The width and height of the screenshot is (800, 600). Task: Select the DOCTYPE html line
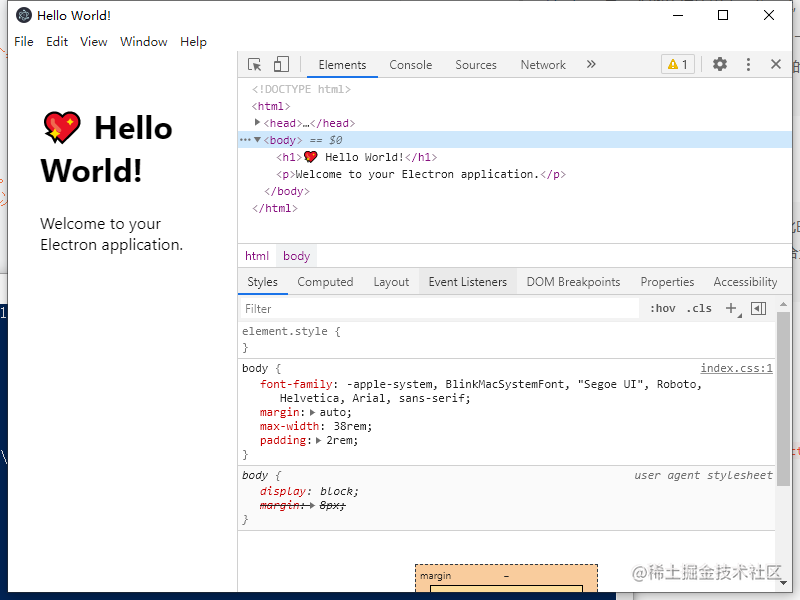click(x=301, y=89)
